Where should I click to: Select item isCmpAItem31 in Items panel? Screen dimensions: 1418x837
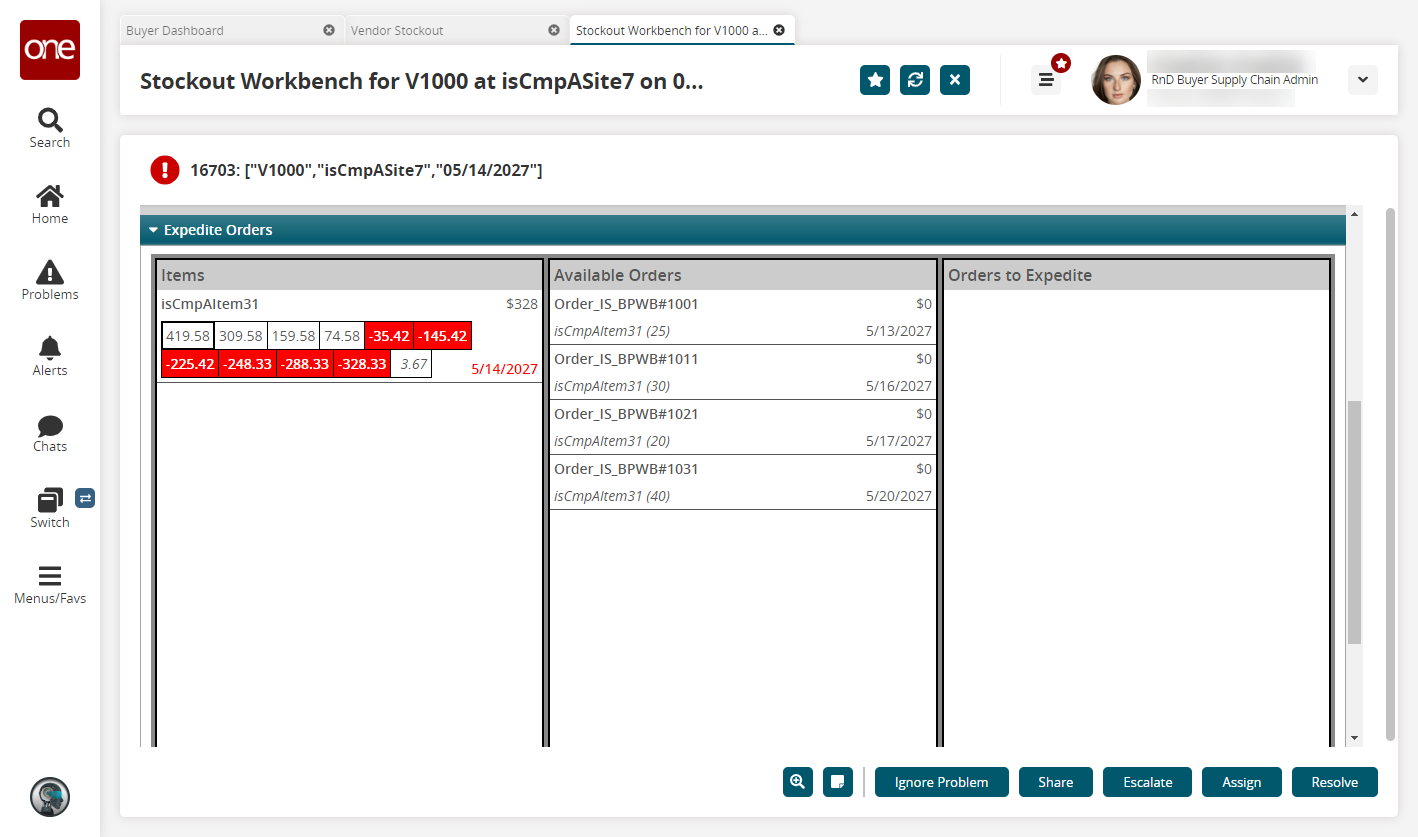click(x=210, y=304)
